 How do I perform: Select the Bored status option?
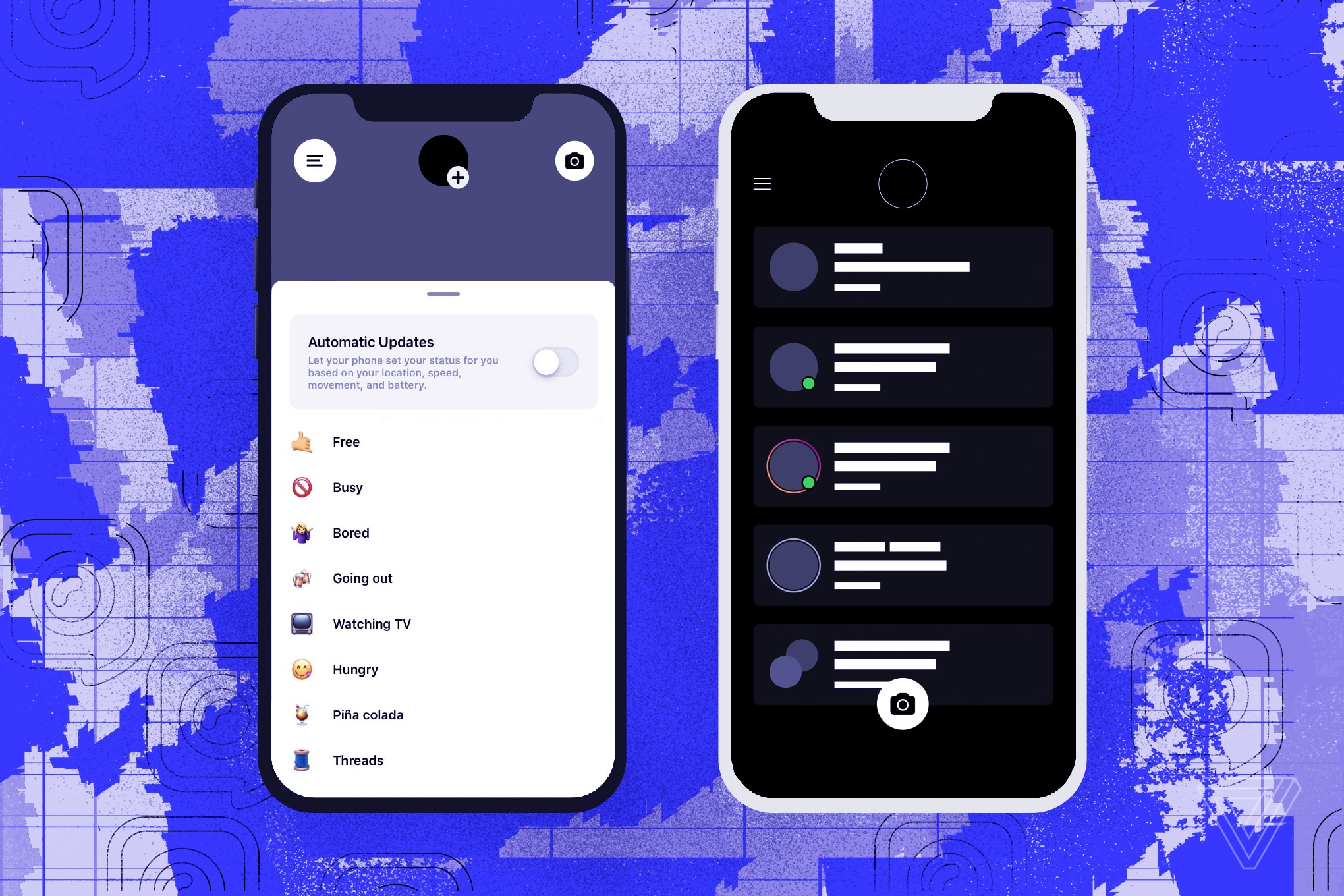coord(351,533)
